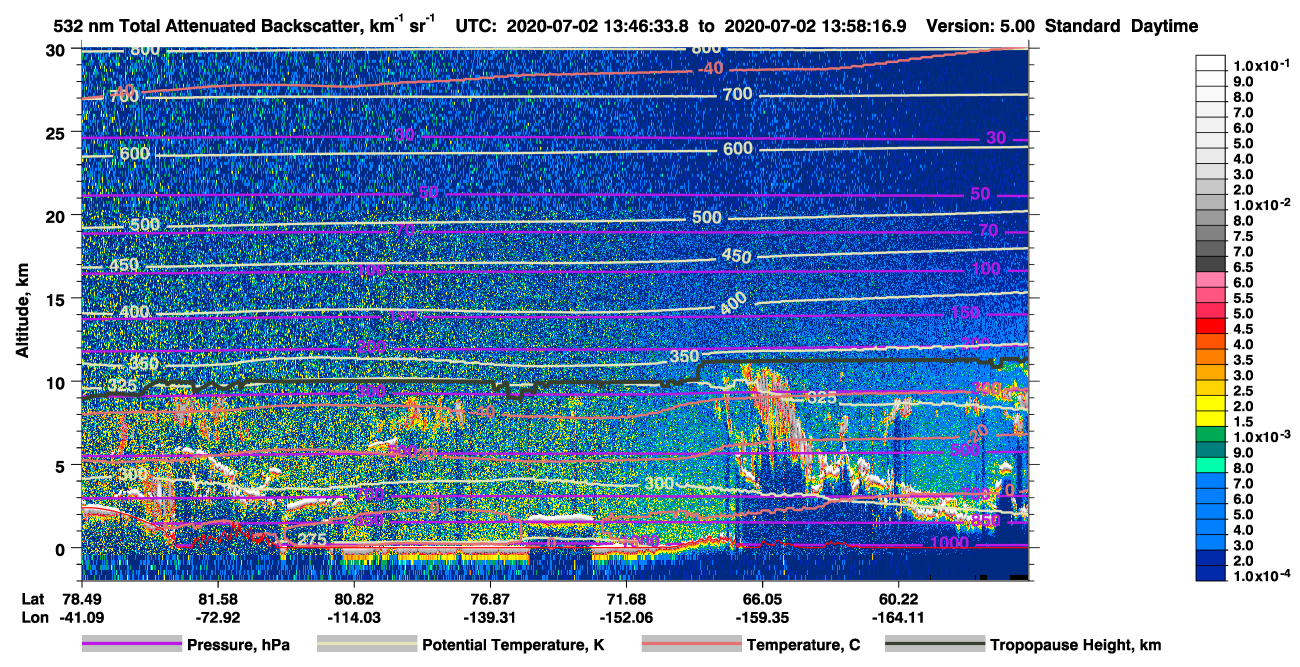Click the 'Version: 5.00' text
Screen dimensions: 1300x667
982,27
